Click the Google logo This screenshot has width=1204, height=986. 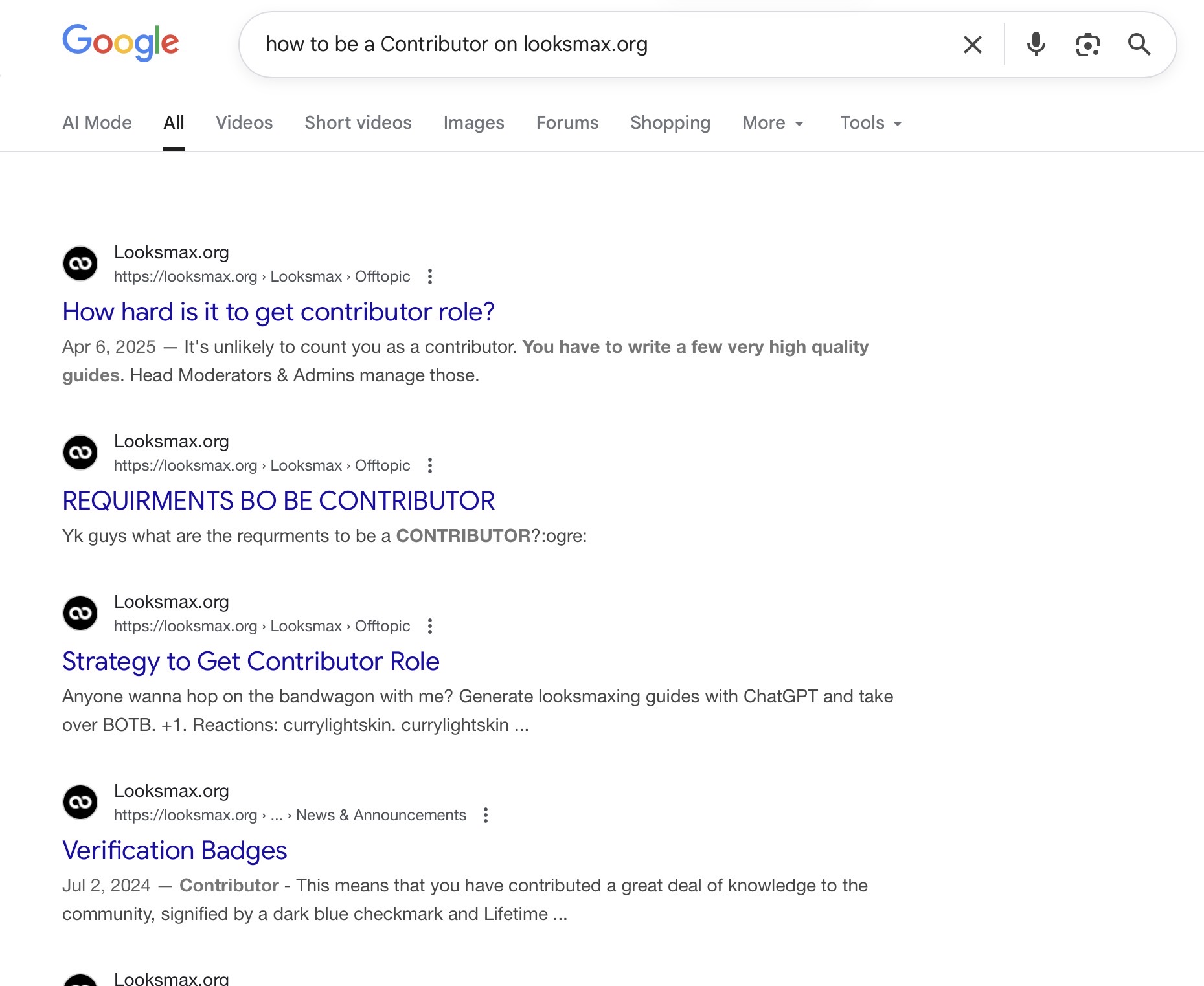point(120,43)
